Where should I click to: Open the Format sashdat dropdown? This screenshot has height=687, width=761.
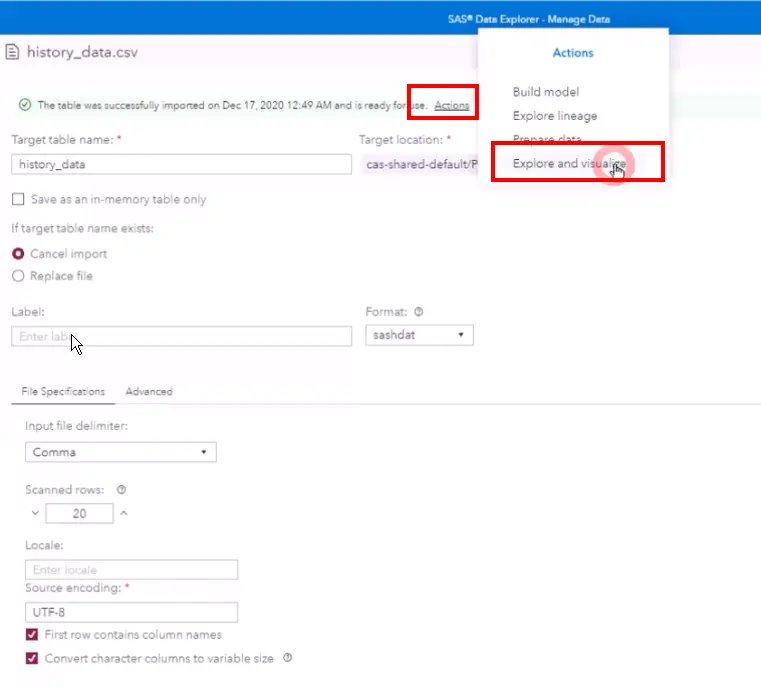(418, 336)
